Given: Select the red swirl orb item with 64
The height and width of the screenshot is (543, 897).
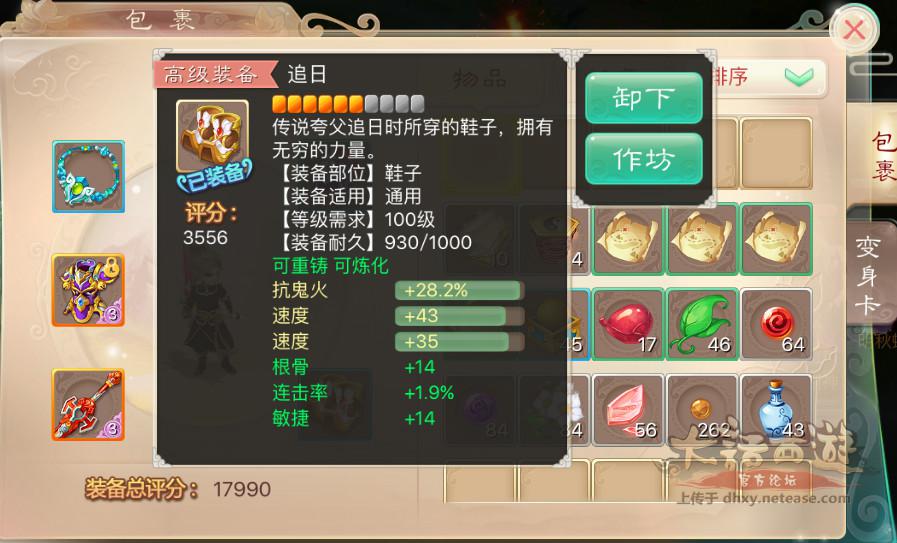Looking at the screenshot, I should (776, 324).
